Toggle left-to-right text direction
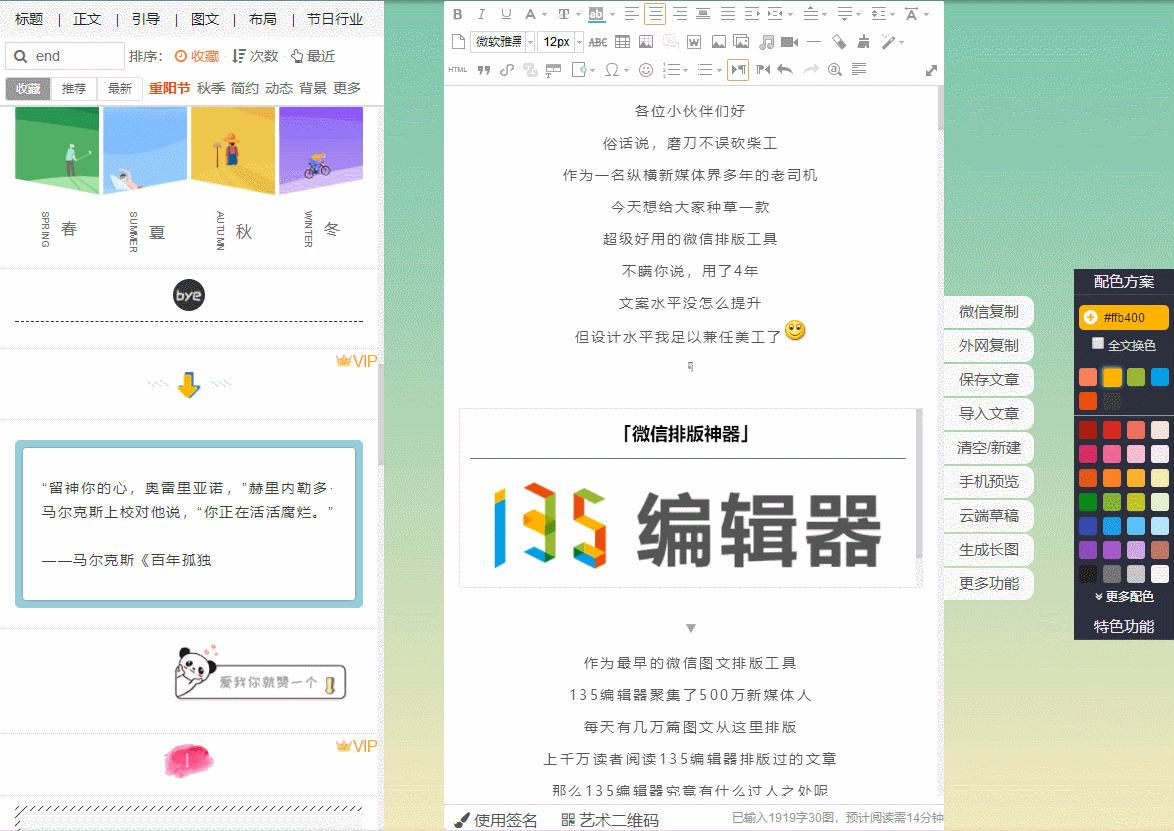Viewport: 1174px width, 831px height. point(738,70)
